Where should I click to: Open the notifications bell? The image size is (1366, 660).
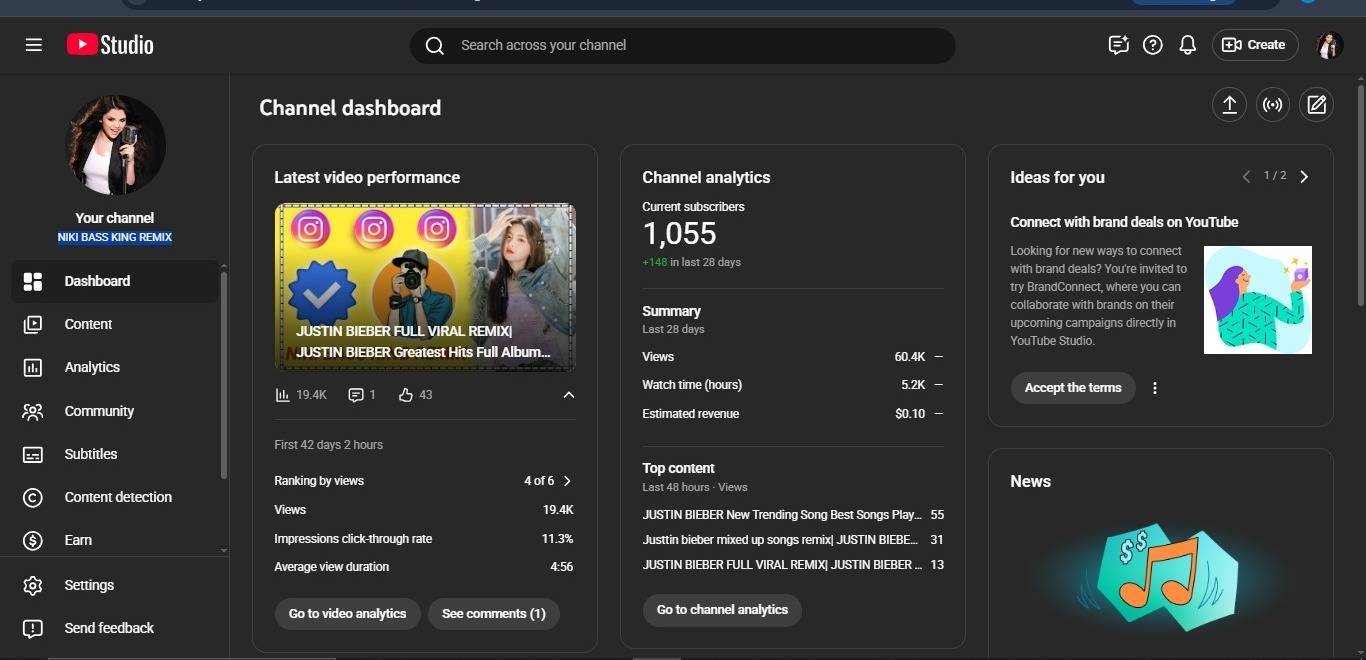[x=1187, y=45]
